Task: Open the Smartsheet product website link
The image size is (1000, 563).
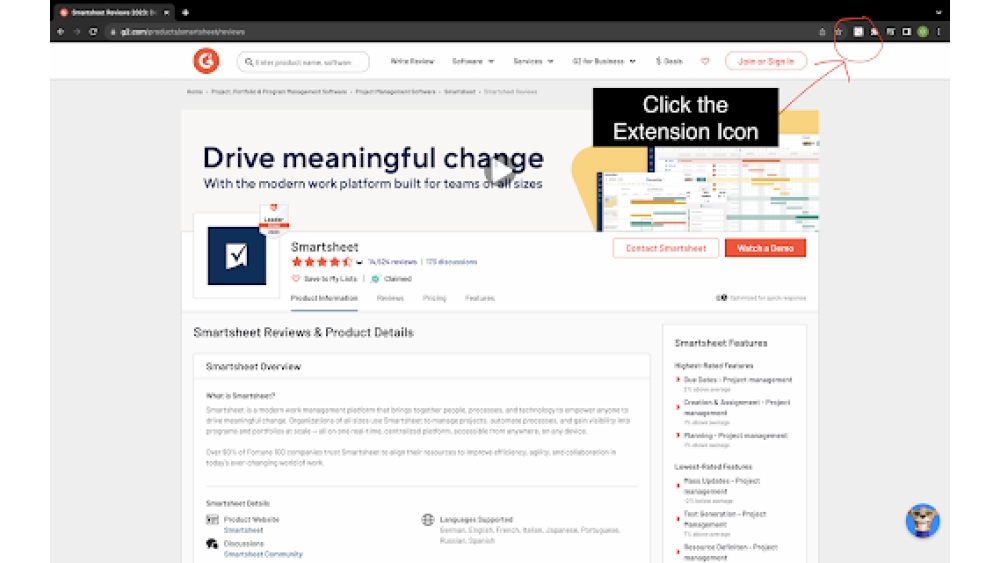Action: pyautogui.click(x=243, y=530)
